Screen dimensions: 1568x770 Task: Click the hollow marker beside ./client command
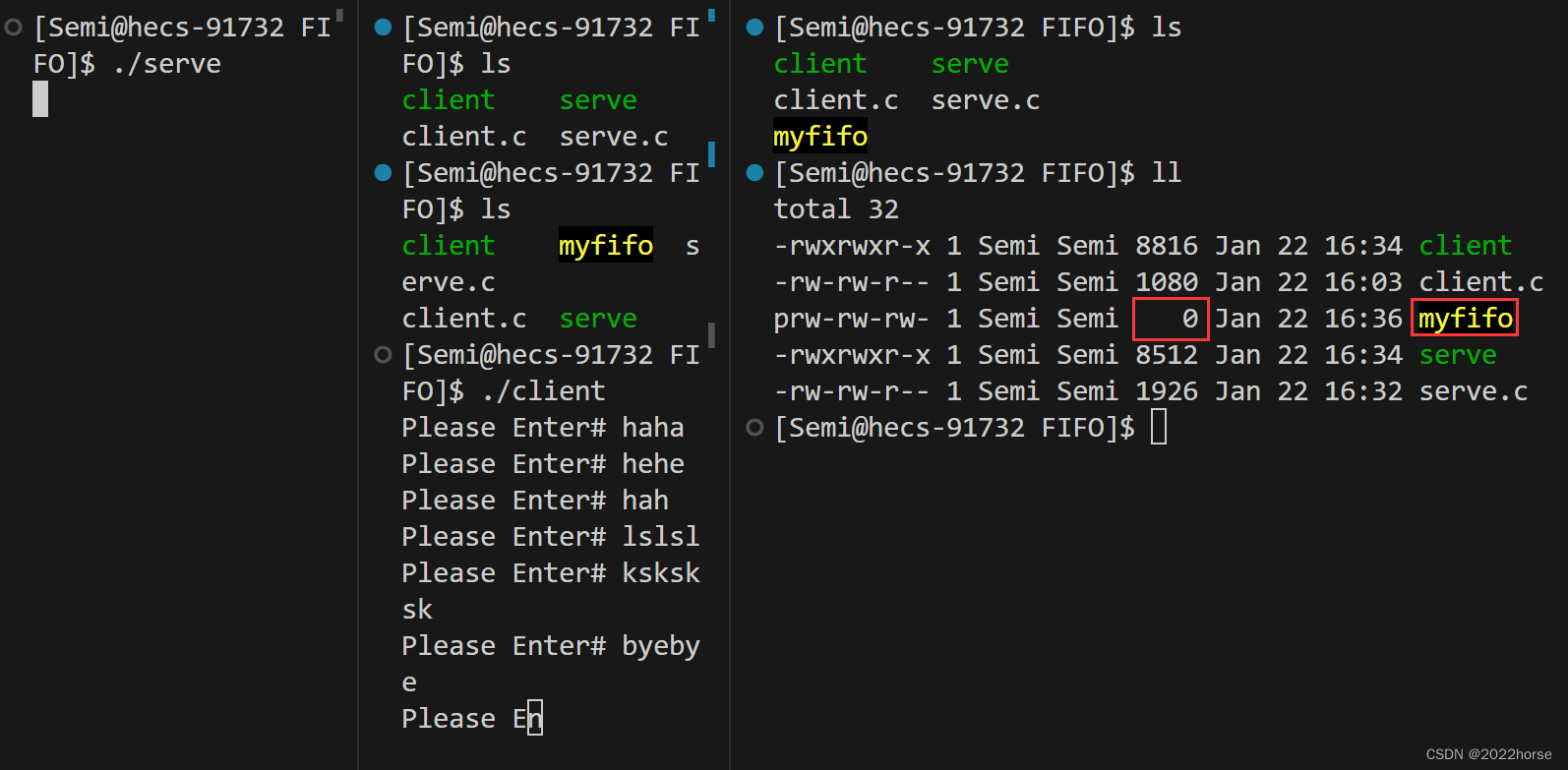(x=384, y=355)
